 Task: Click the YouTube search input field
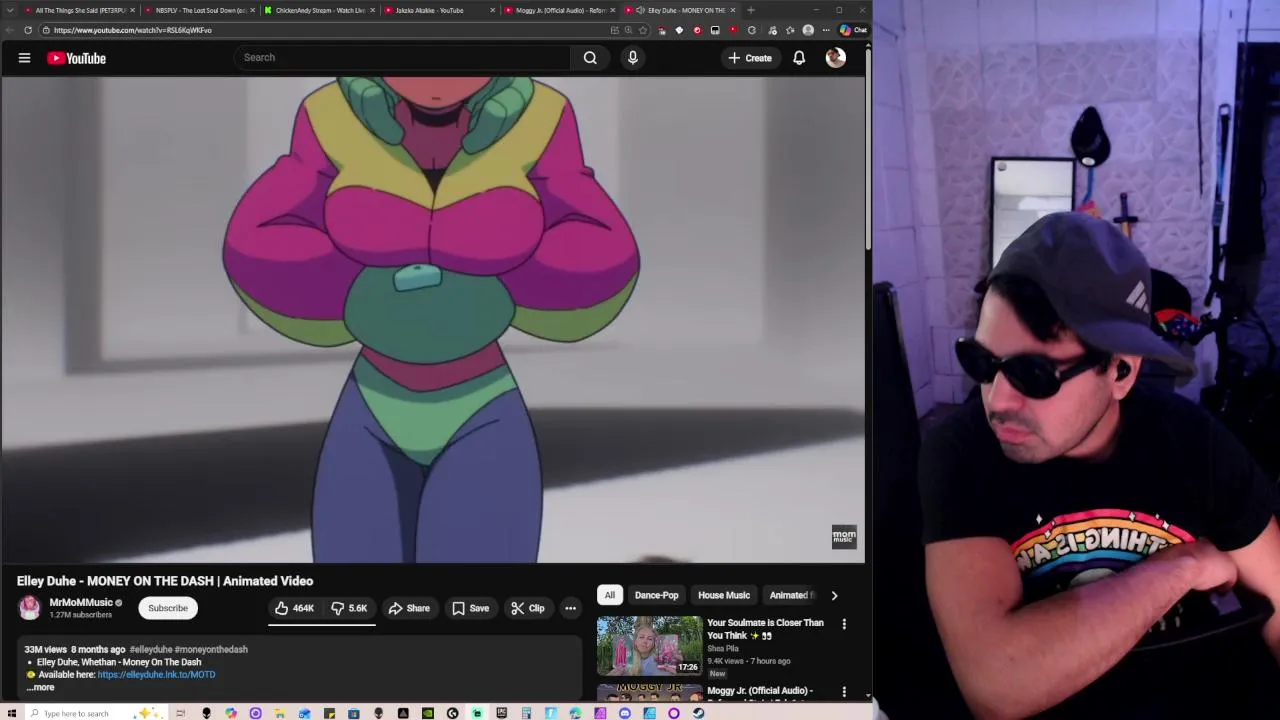404,57
